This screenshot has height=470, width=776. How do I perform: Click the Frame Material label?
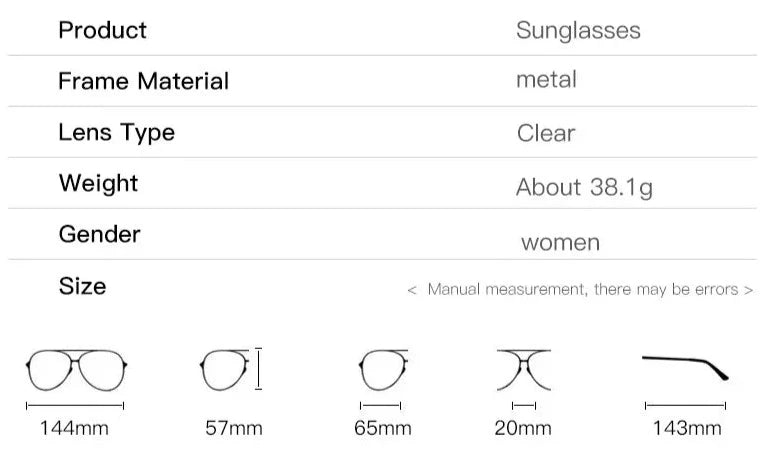point(143,81)
